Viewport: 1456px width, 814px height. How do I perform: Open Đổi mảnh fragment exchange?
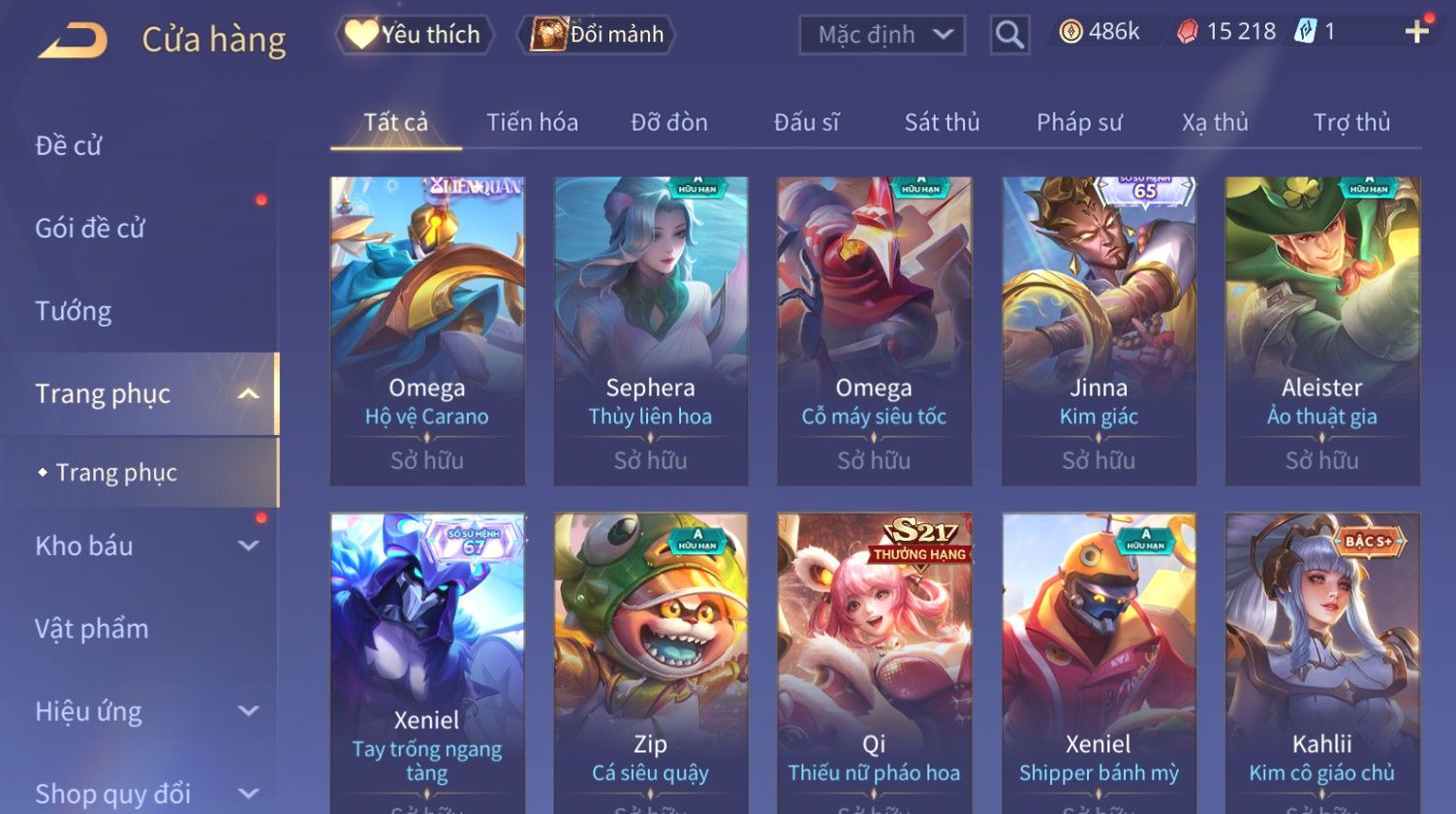point(596,35)
